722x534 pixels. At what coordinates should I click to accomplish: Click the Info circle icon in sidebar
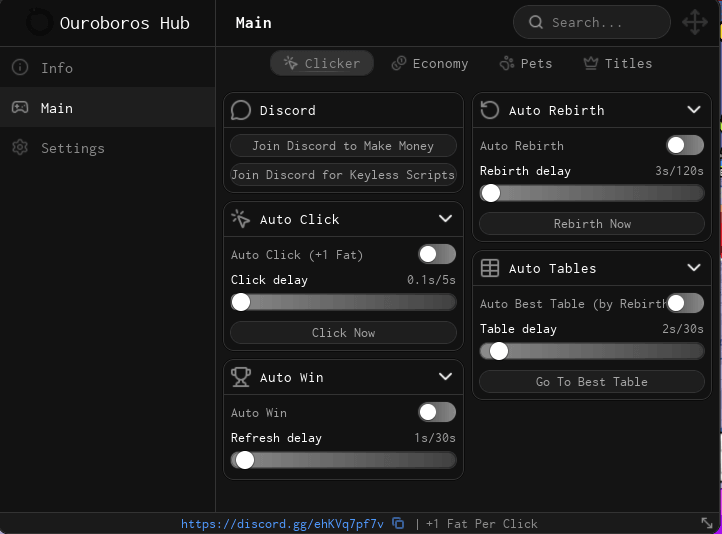[x=20, y=67]
